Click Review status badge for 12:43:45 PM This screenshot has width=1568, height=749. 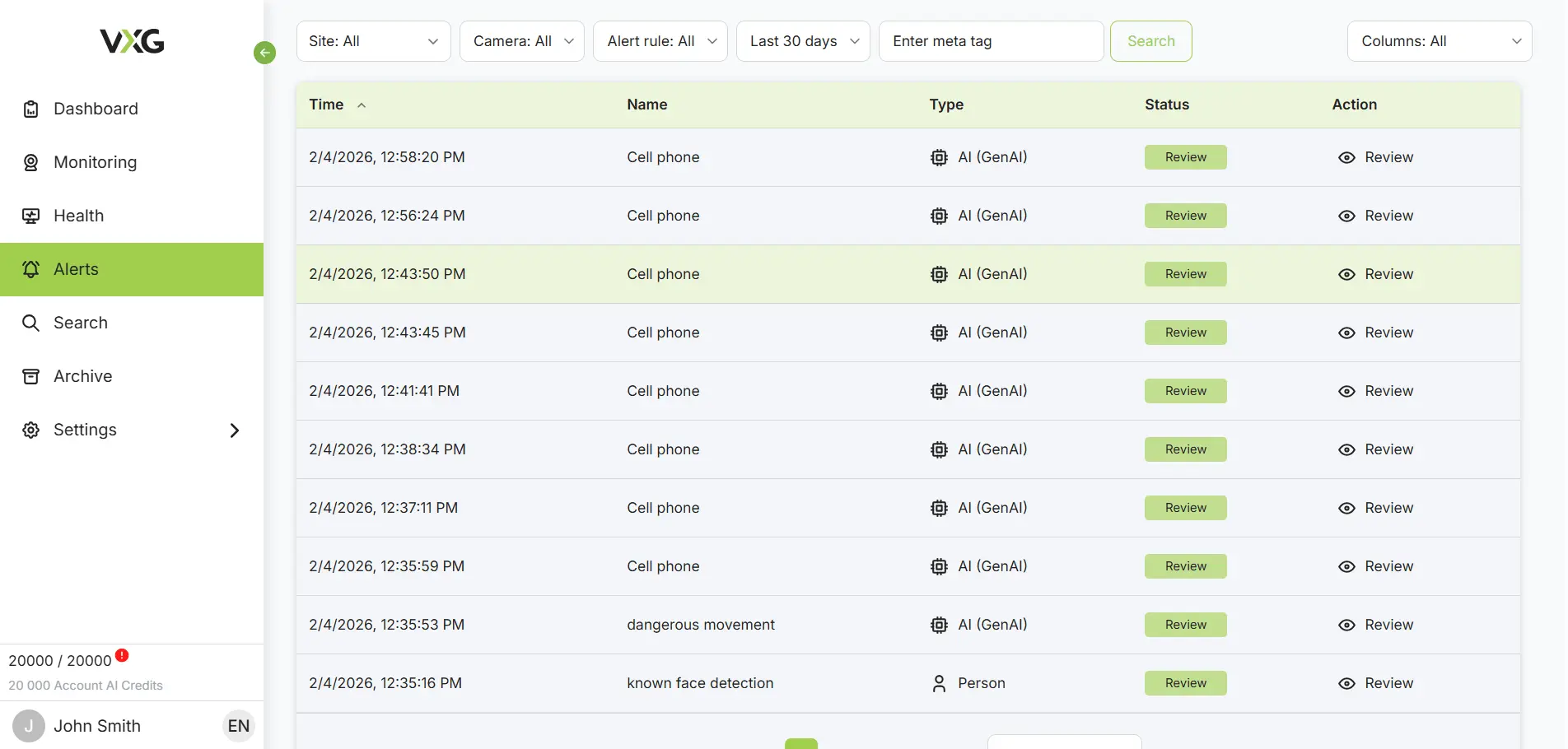[x=1186, y=333]
